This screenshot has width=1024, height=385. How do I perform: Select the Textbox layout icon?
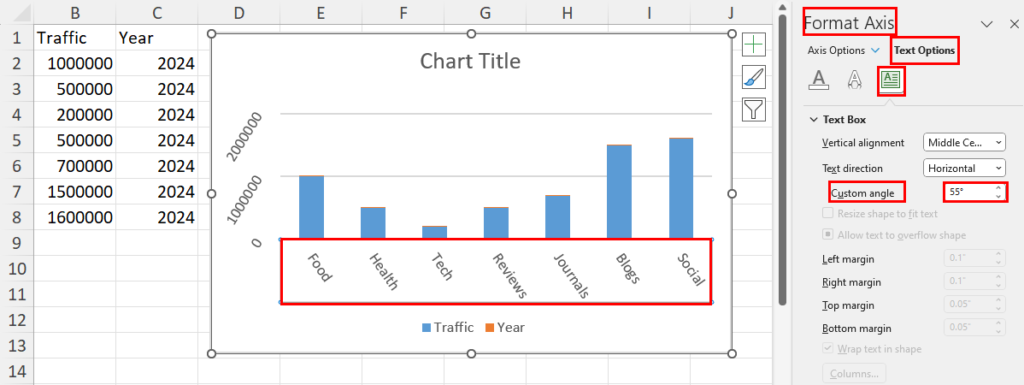tap(891, 80)
